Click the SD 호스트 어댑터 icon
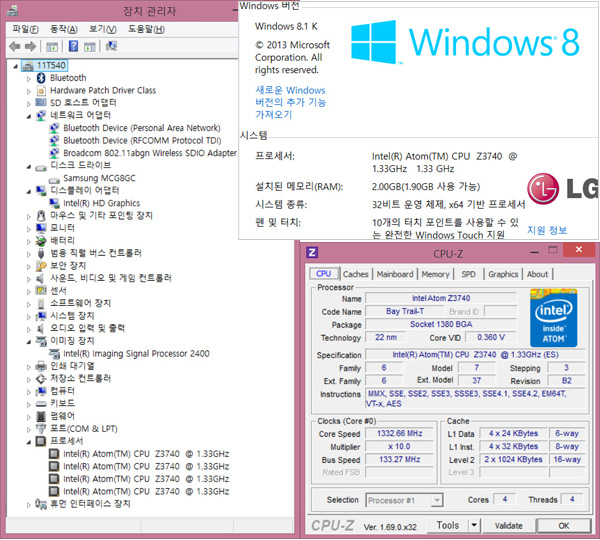 [x=41, y=103]
